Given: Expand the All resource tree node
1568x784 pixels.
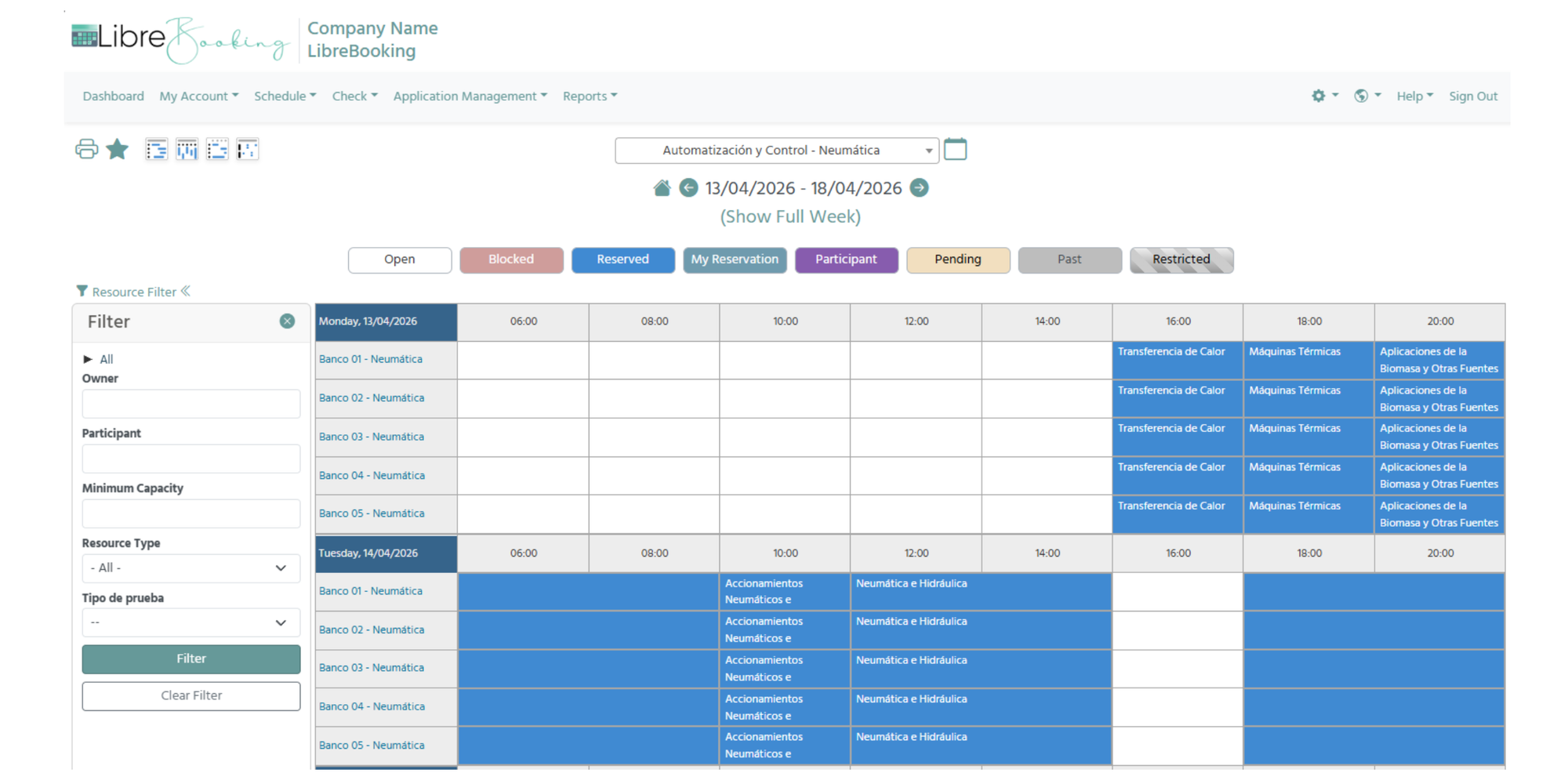Looking at the screenshot, I should [x=88, y=359].
